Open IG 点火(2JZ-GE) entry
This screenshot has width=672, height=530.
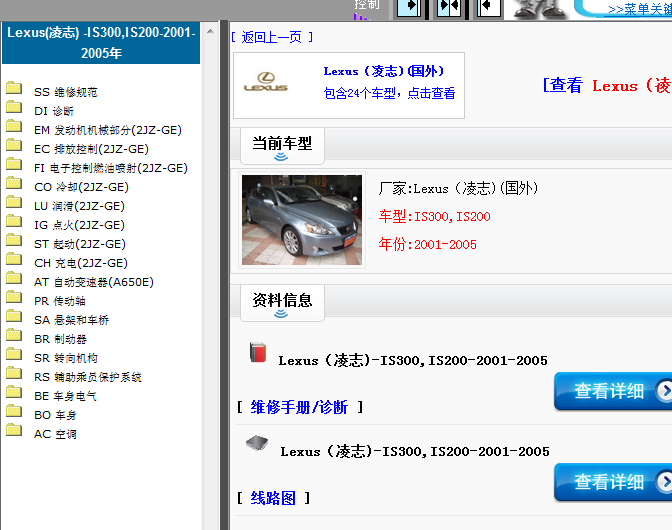click(x=80, y=225)
